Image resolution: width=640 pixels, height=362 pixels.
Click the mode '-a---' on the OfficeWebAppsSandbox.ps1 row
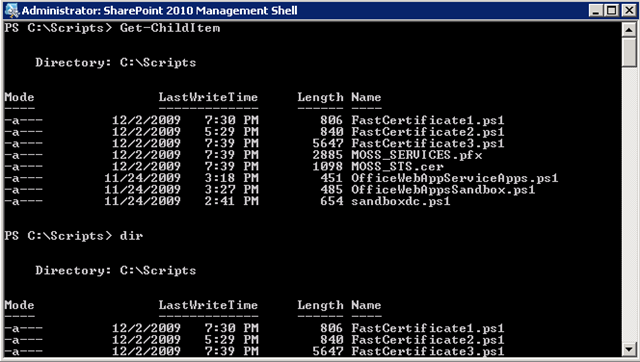23,190
